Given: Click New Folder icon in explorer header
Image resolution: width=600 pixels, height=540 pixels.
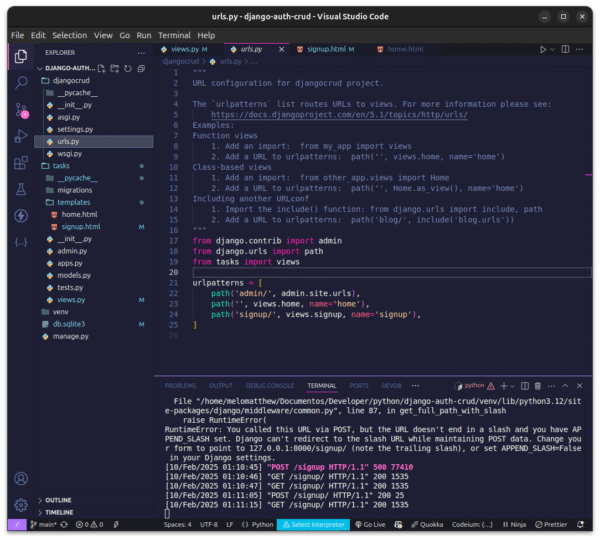Looking at the screenshot, I should pos(114,69).
